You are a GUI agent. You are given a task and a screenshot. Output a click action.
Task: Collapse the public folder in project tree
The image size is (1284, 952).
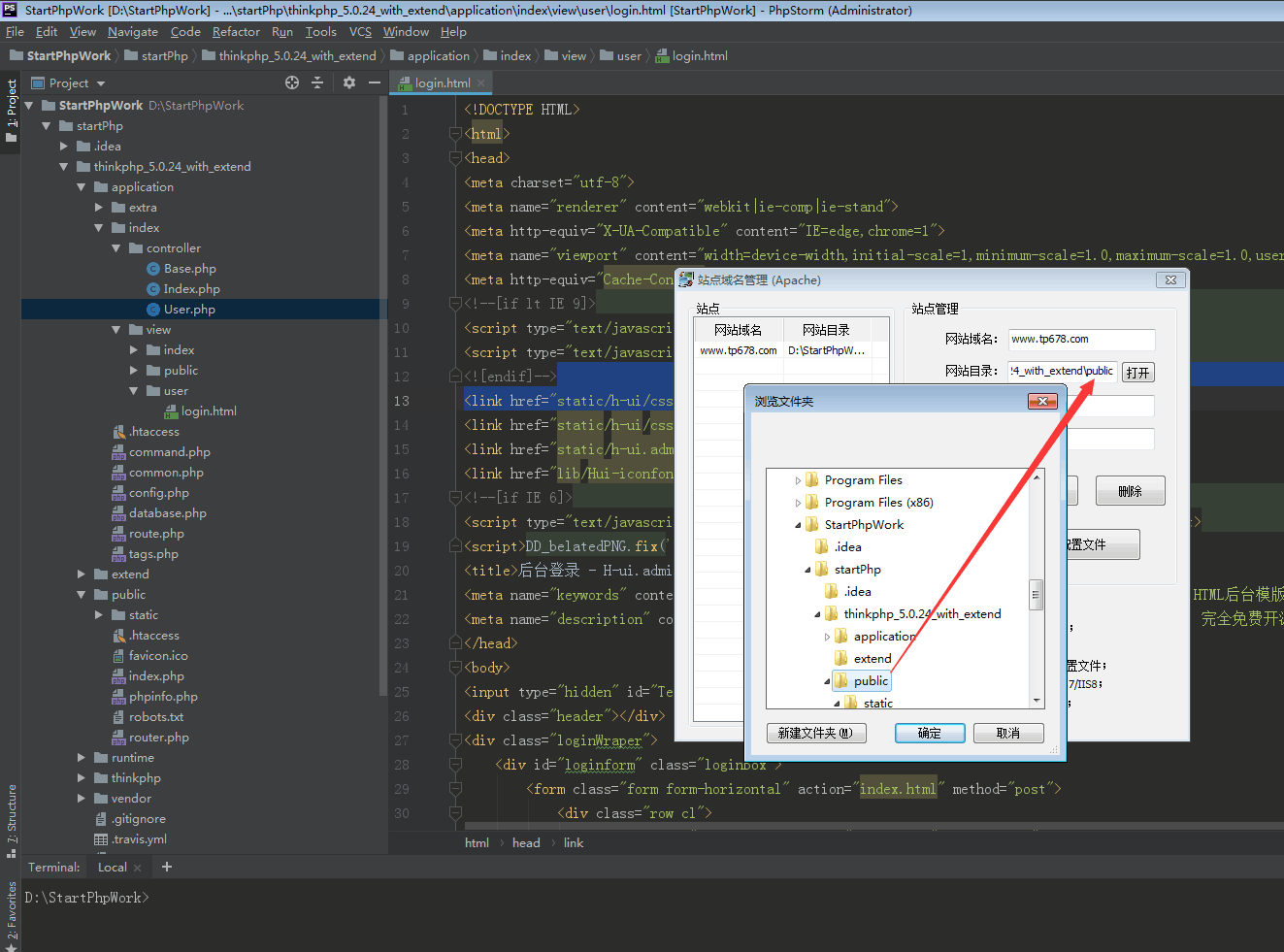82,595
